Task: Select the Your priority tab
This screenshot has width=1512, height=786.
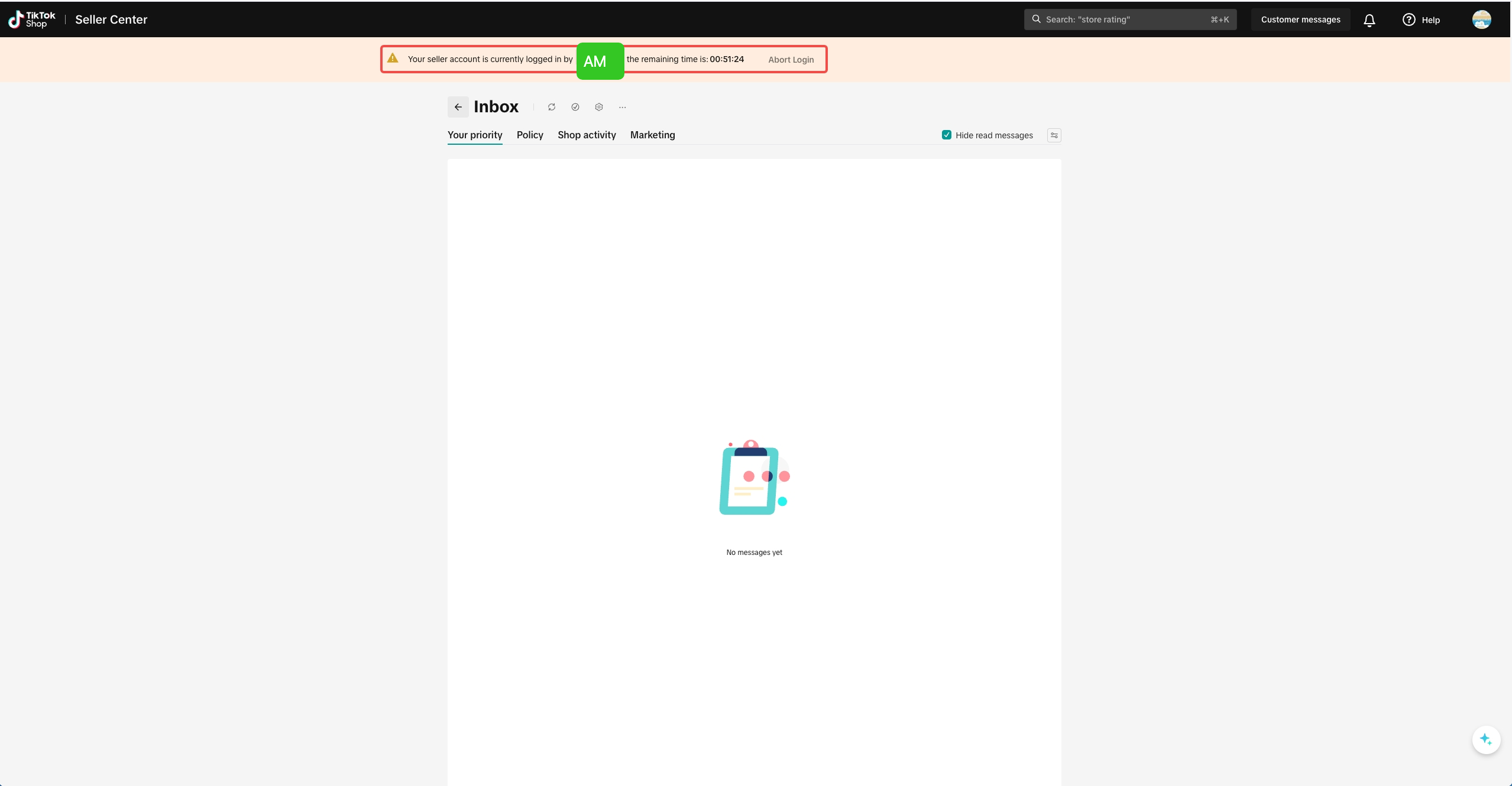Action: (x=474, y=135)
